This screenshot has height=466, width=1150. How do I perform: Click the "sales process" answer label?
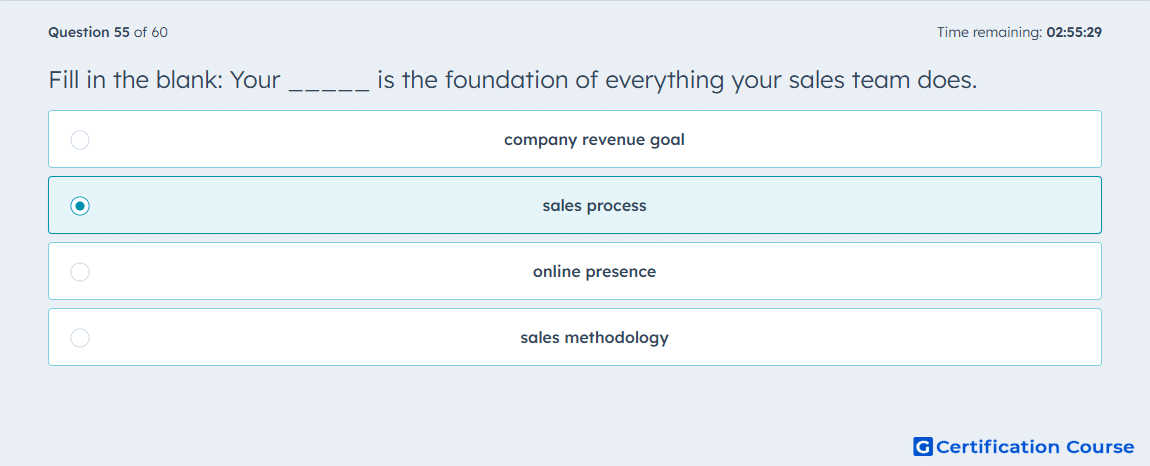pyautogui.click(x=594, y=206)
